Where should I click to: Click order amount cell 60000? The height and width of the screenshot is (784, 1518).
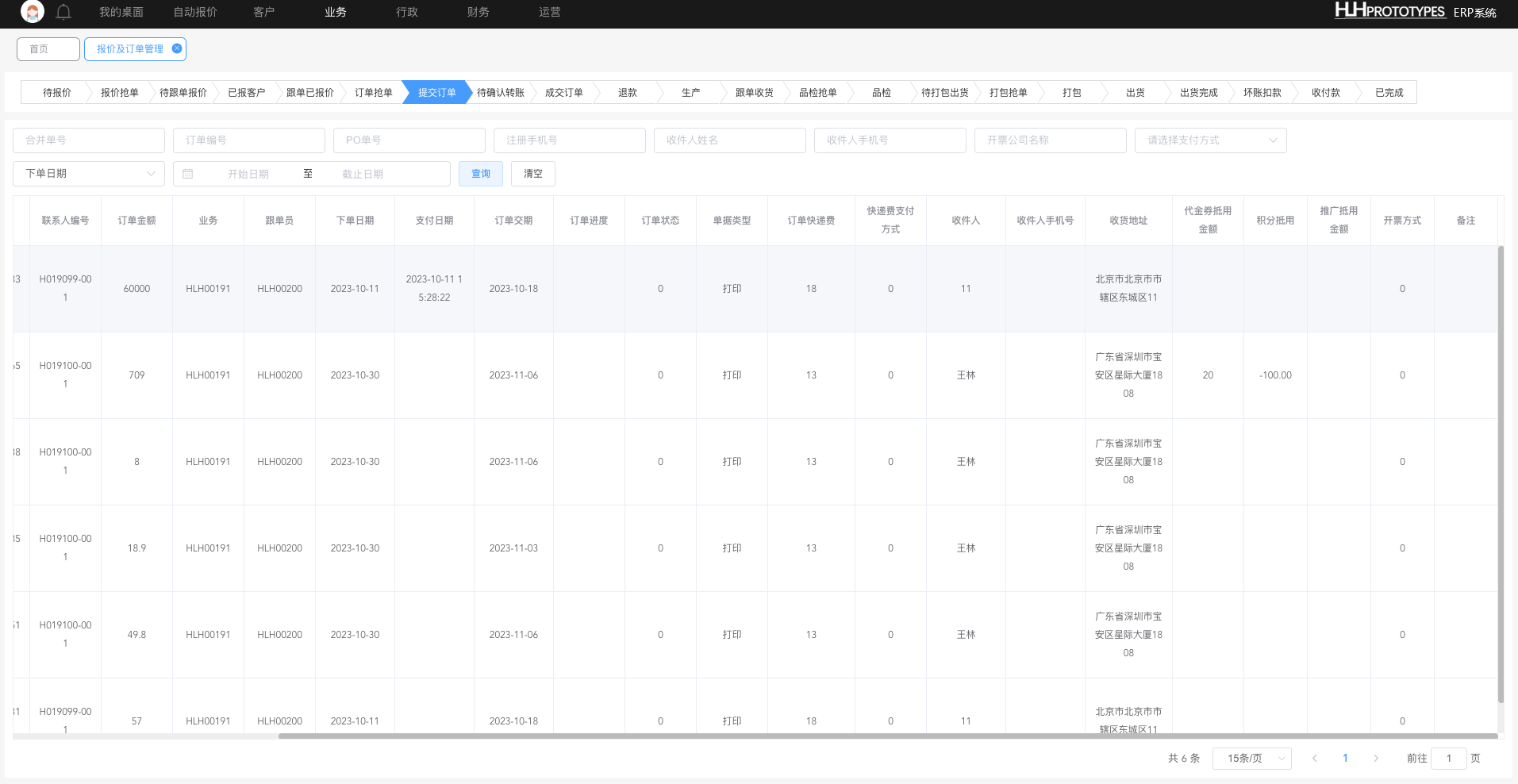coord(136,289)
